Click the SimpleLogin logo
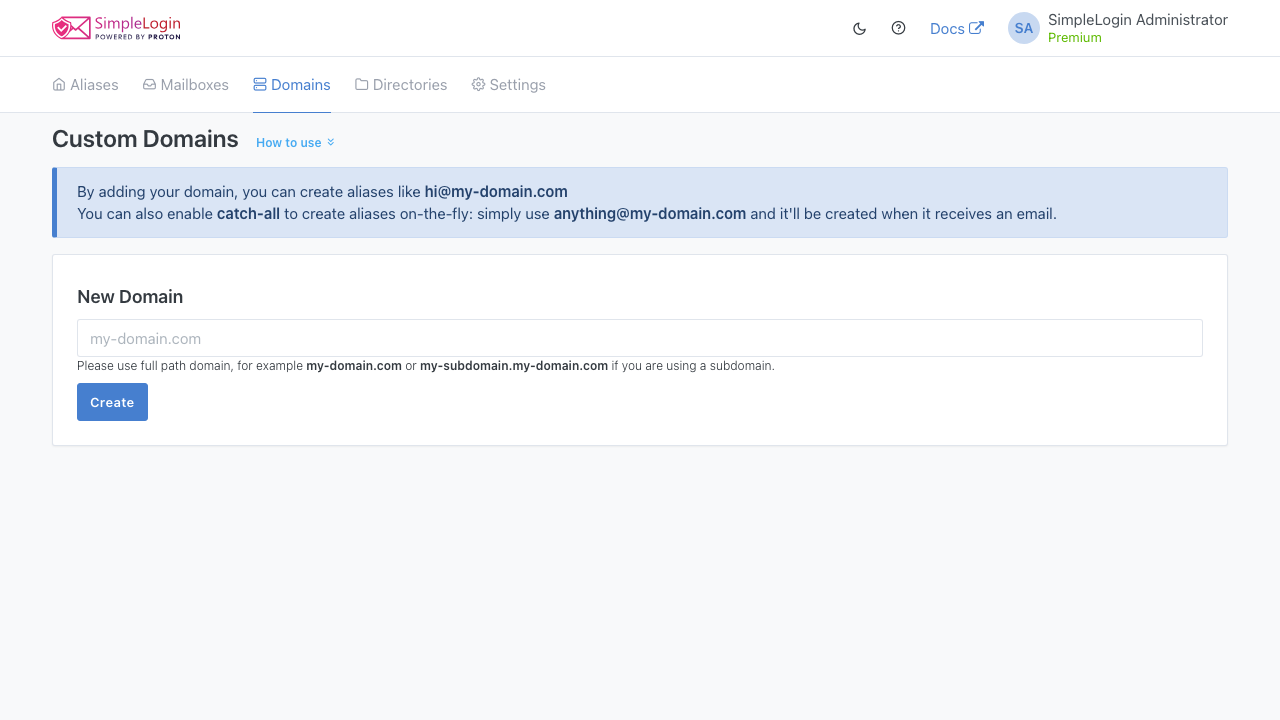Screen dimensions: 1280x720 coord(116,28)
